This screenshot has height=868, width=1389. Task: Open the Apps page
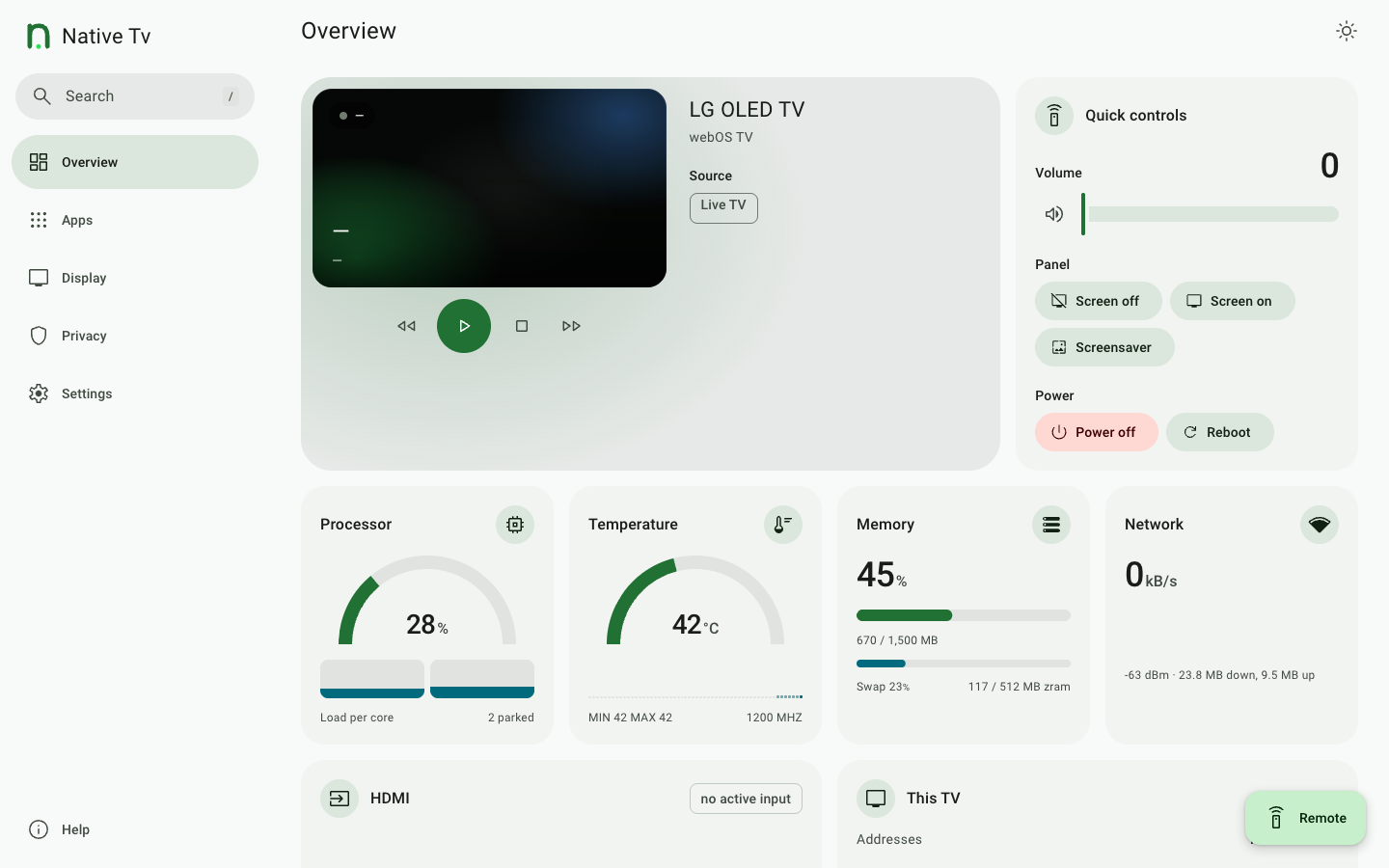(x=135, y=220)
